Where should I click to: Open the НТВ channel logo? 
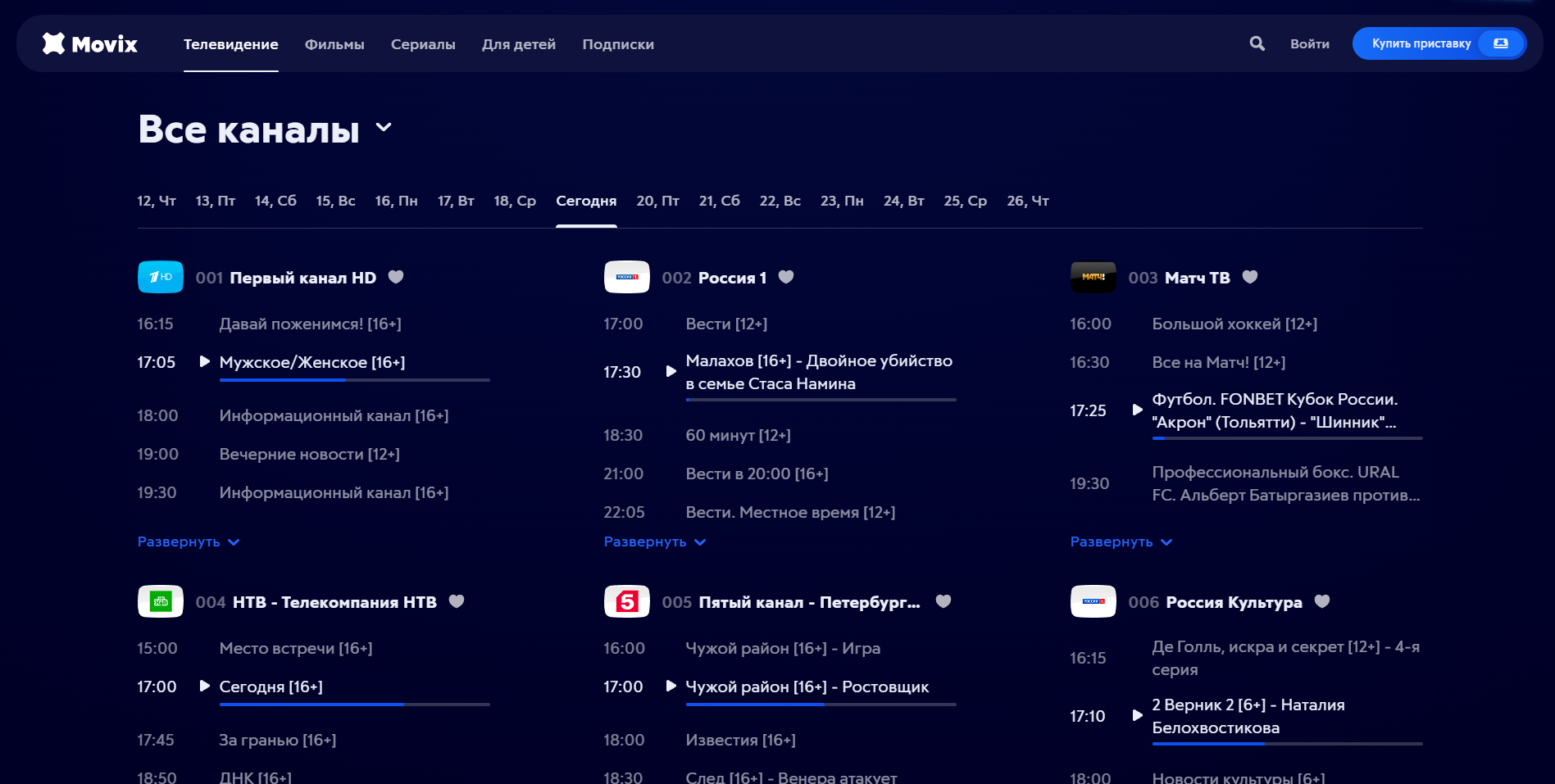coord(161,601)
